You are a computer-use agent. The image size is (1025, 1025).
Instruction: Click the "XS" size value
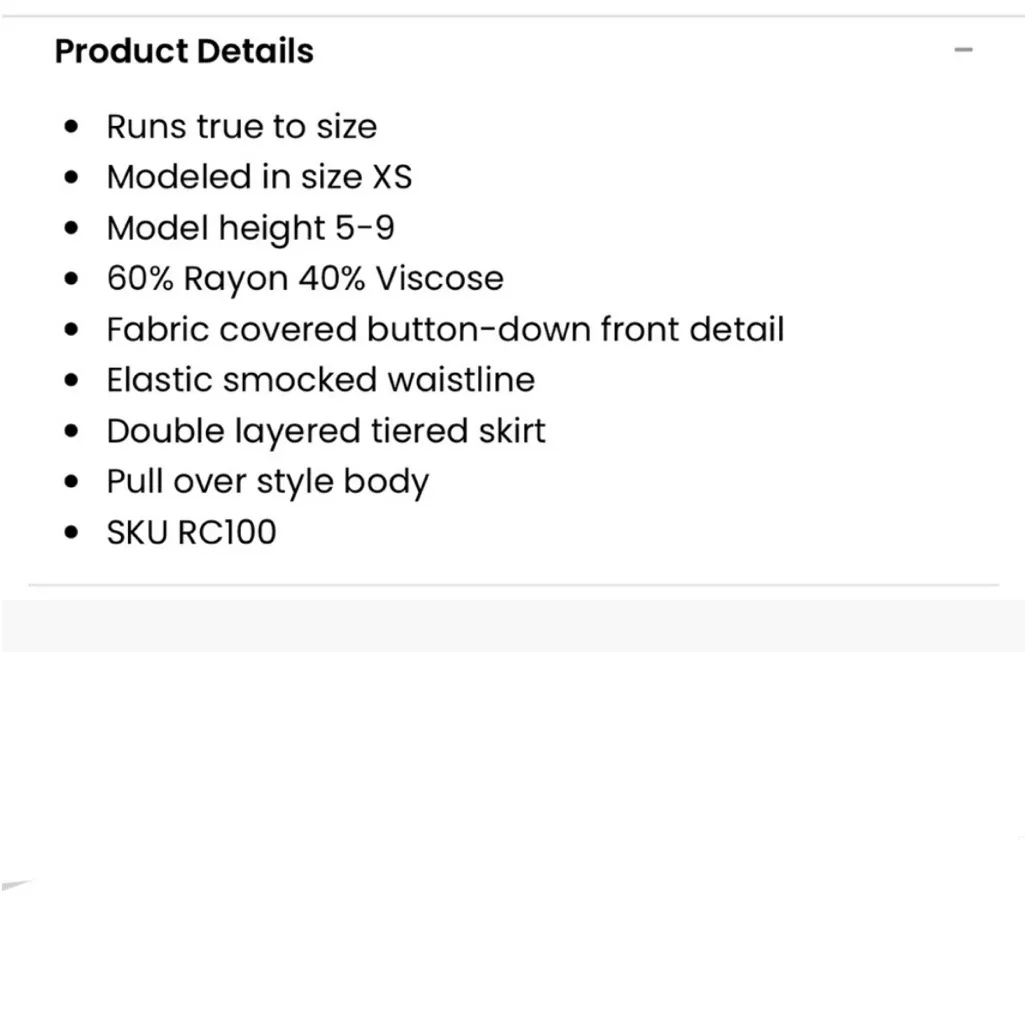(x=392, y=177)
